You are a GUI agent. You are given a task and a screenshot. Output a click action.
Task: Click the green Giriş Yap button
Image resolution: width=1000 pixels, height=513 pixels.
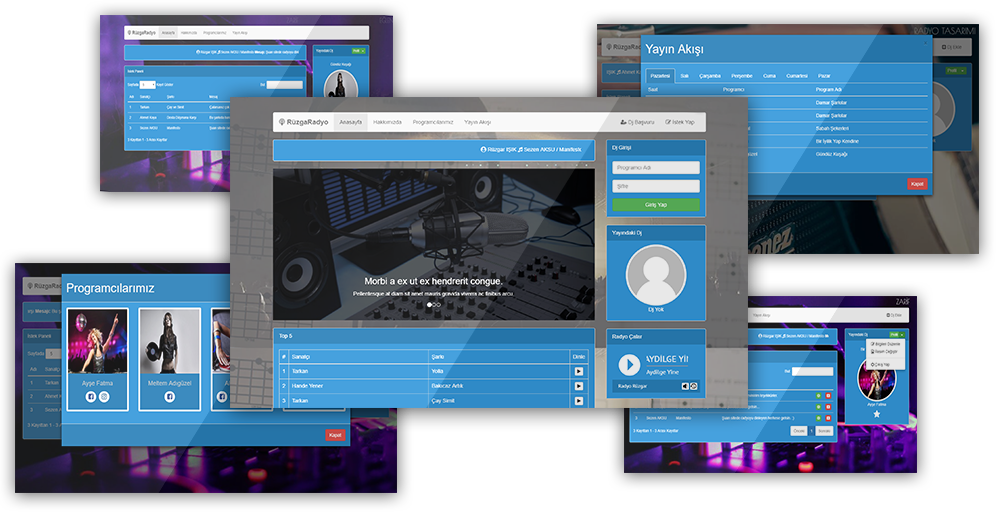655,205
